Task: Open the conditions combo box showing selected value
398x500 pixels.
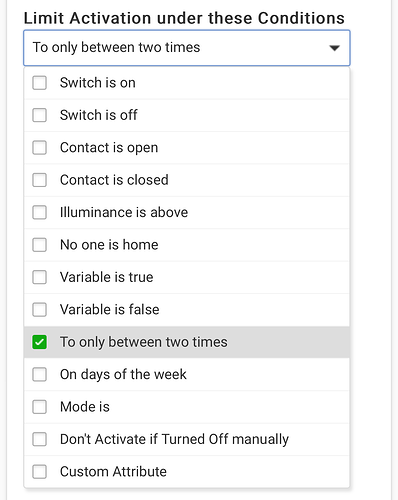Action: click(187, 48)
